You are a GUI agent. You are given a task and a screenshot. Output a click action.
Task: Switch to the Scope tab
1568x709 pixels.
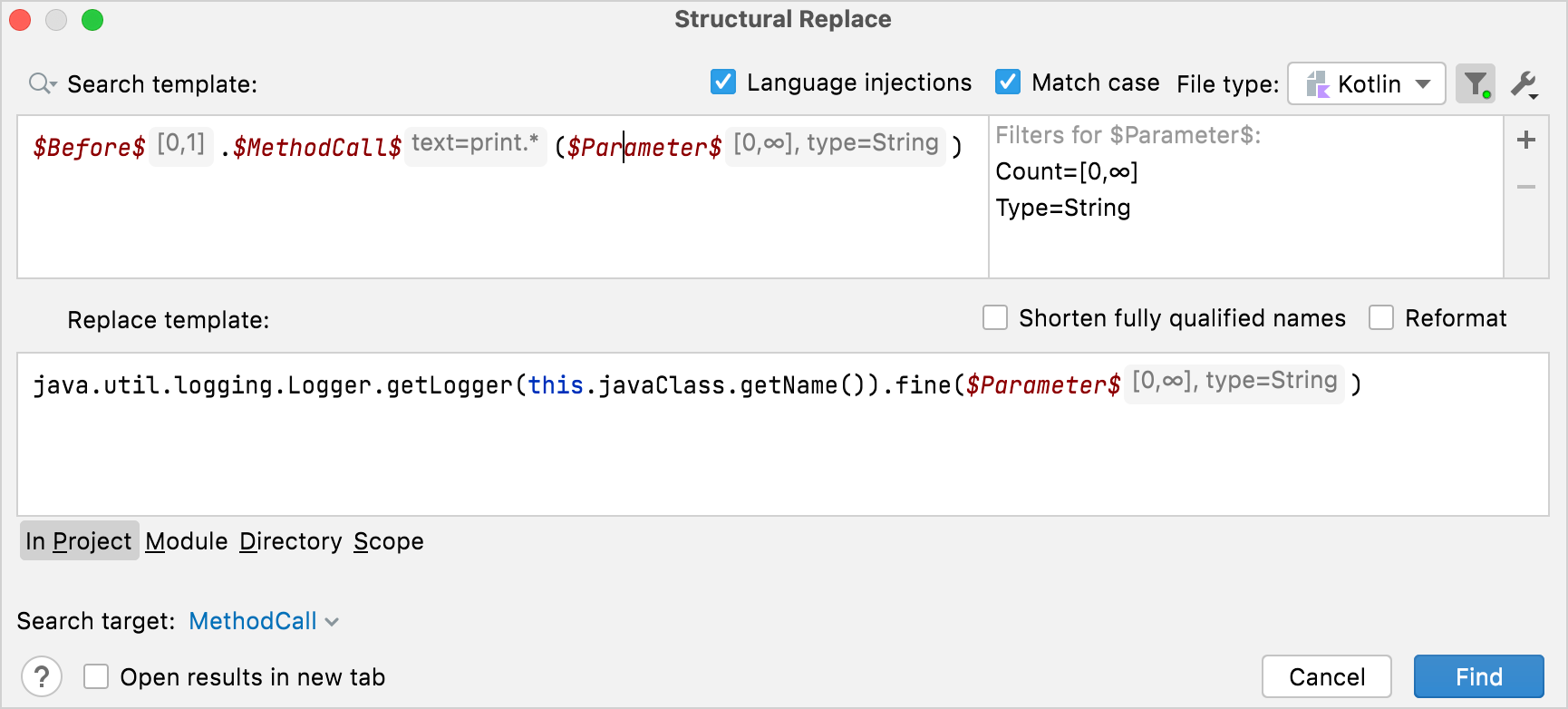pos(389,541)
